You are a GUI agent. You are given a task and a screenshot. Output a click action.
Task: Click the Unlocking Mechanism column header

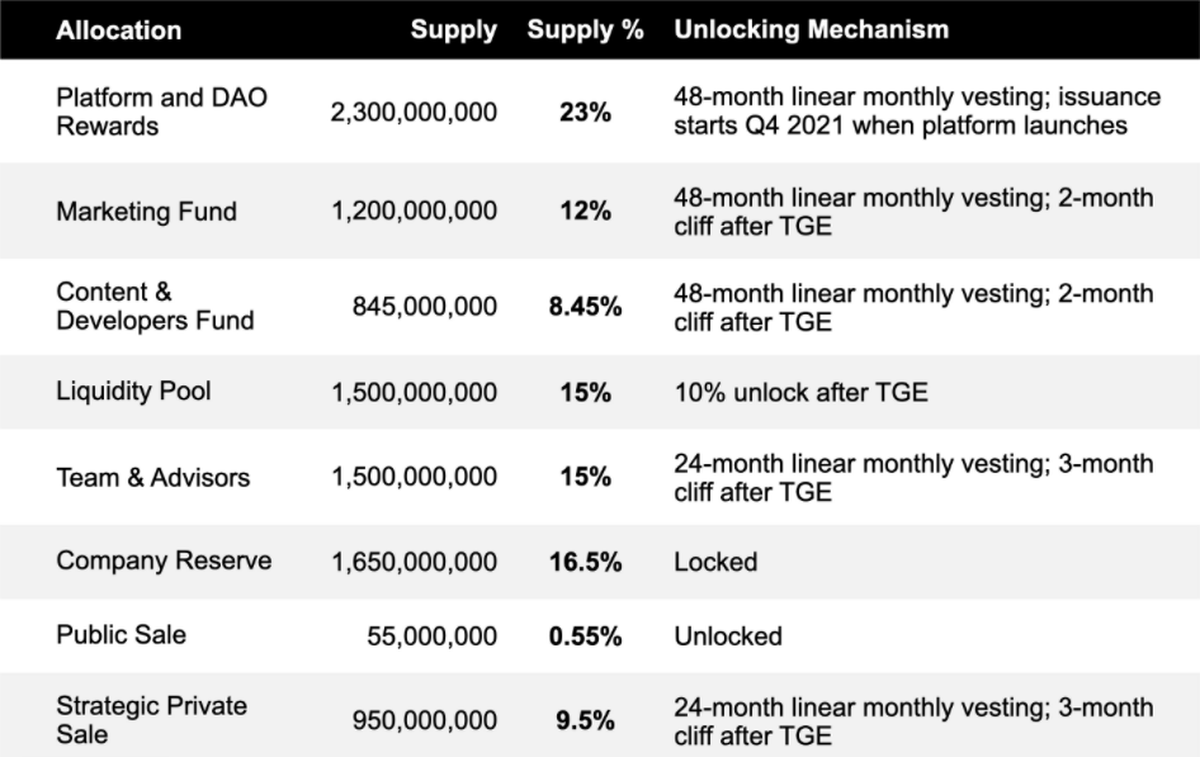click(x=811, y=30)
